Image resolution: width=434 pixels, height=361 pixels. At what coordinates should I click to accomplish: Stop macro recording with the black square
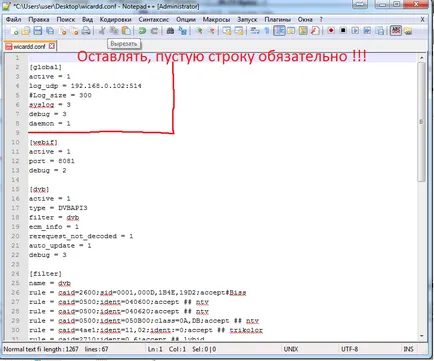[343, 31]
